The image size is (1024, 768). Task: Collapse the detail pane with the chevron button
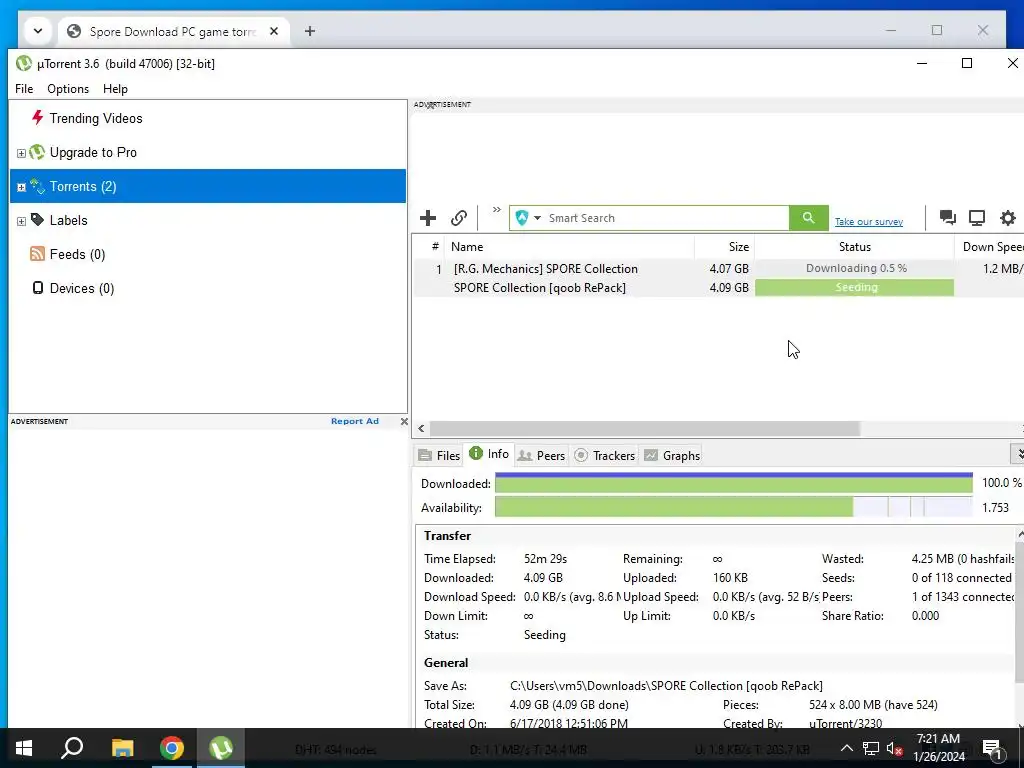click(1018, 453)
